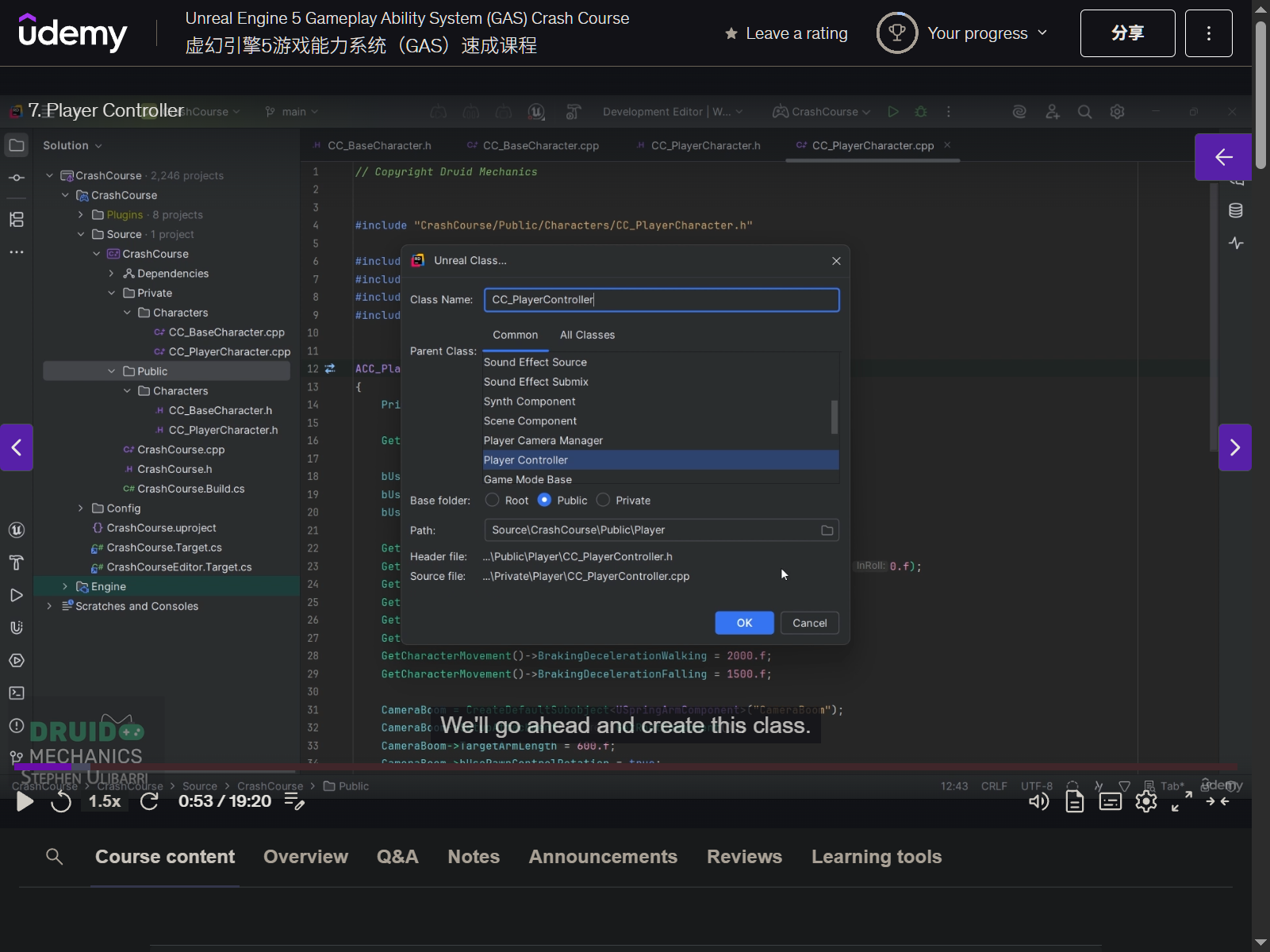Click OK in Unreal Class dialog
This screenshot has width=1270, height=952.
744,623
